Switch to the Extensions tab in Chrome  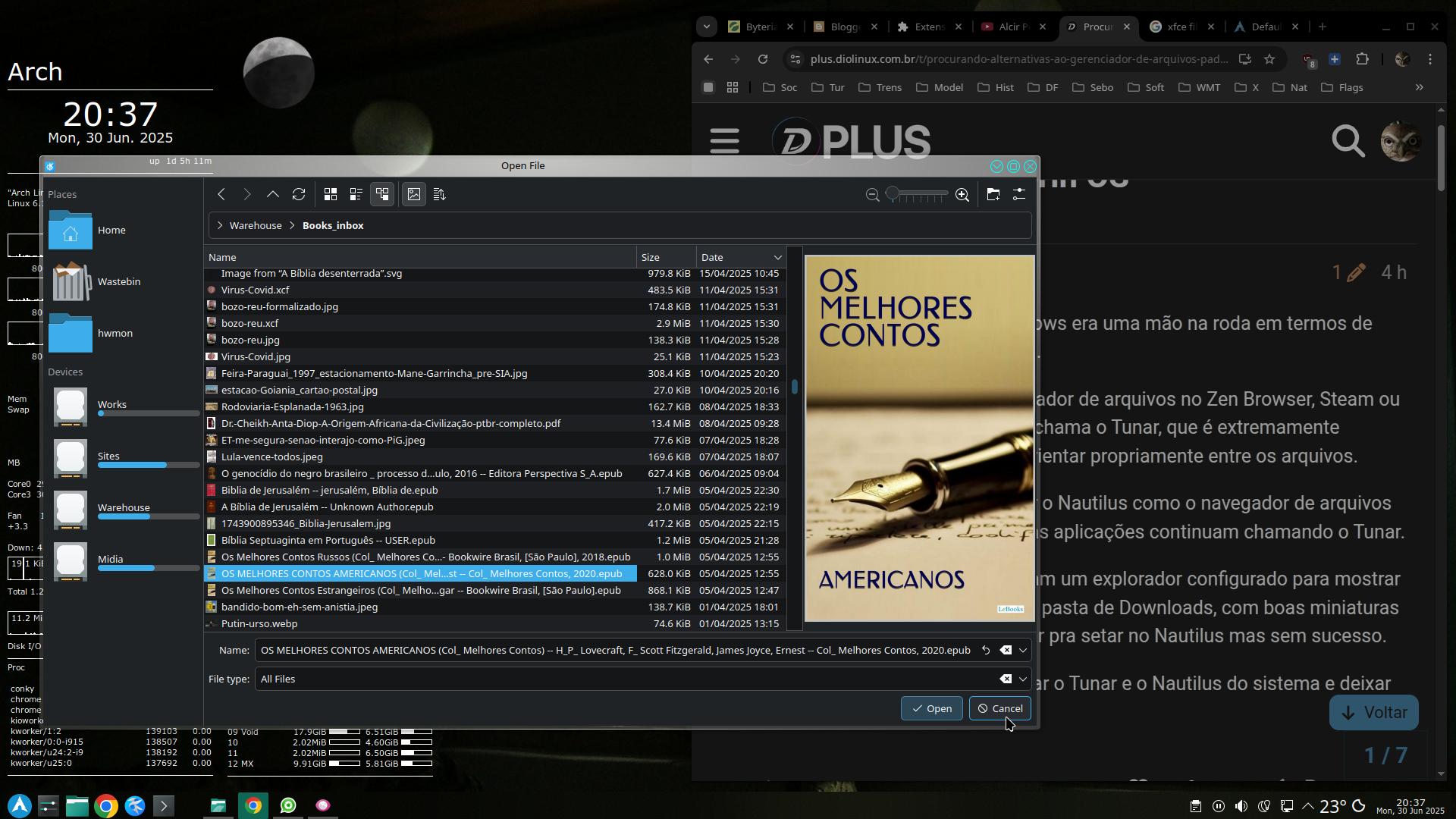click(930, 27)
